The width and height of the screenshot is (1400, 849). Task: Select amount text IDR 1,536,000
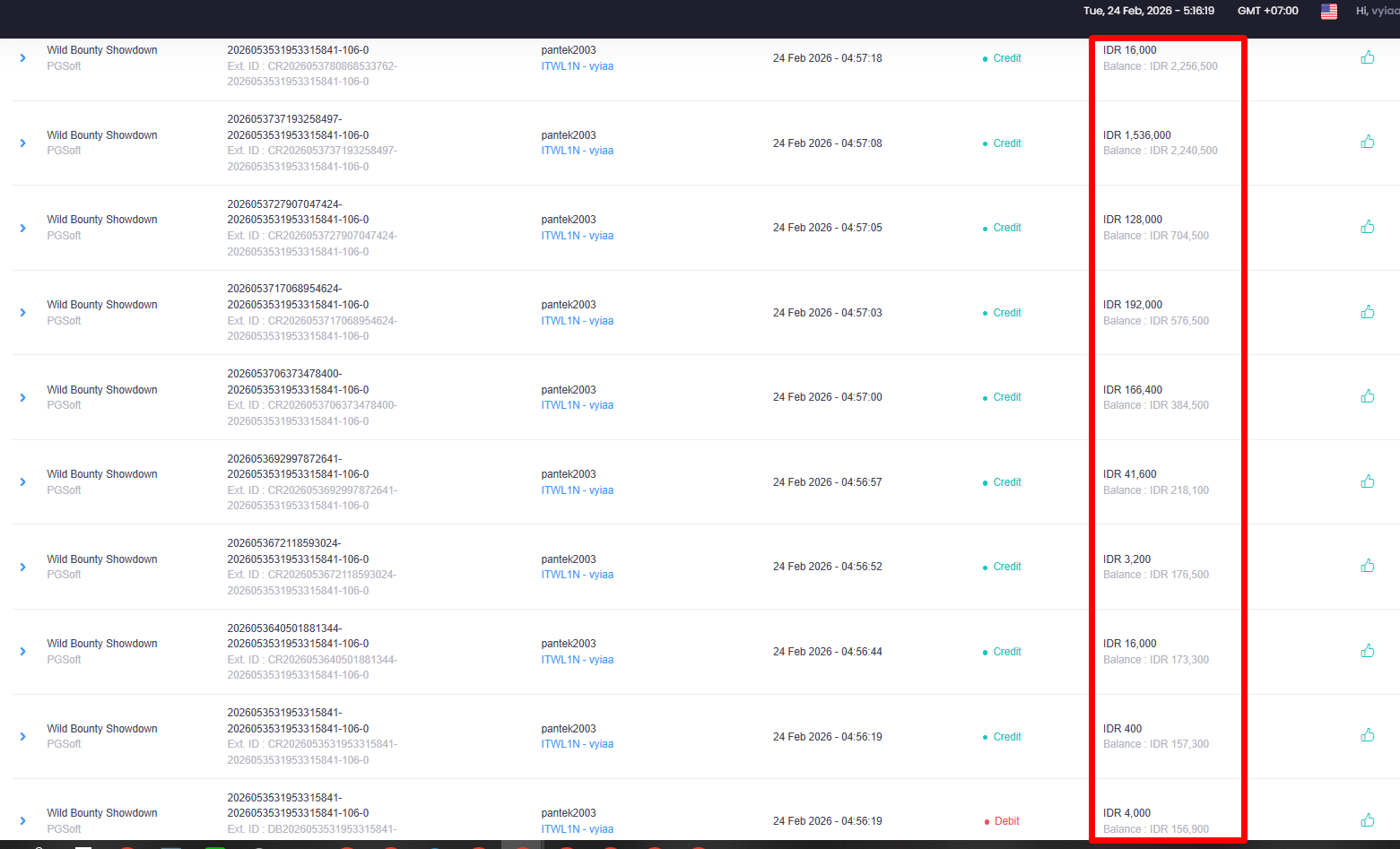1137,135
